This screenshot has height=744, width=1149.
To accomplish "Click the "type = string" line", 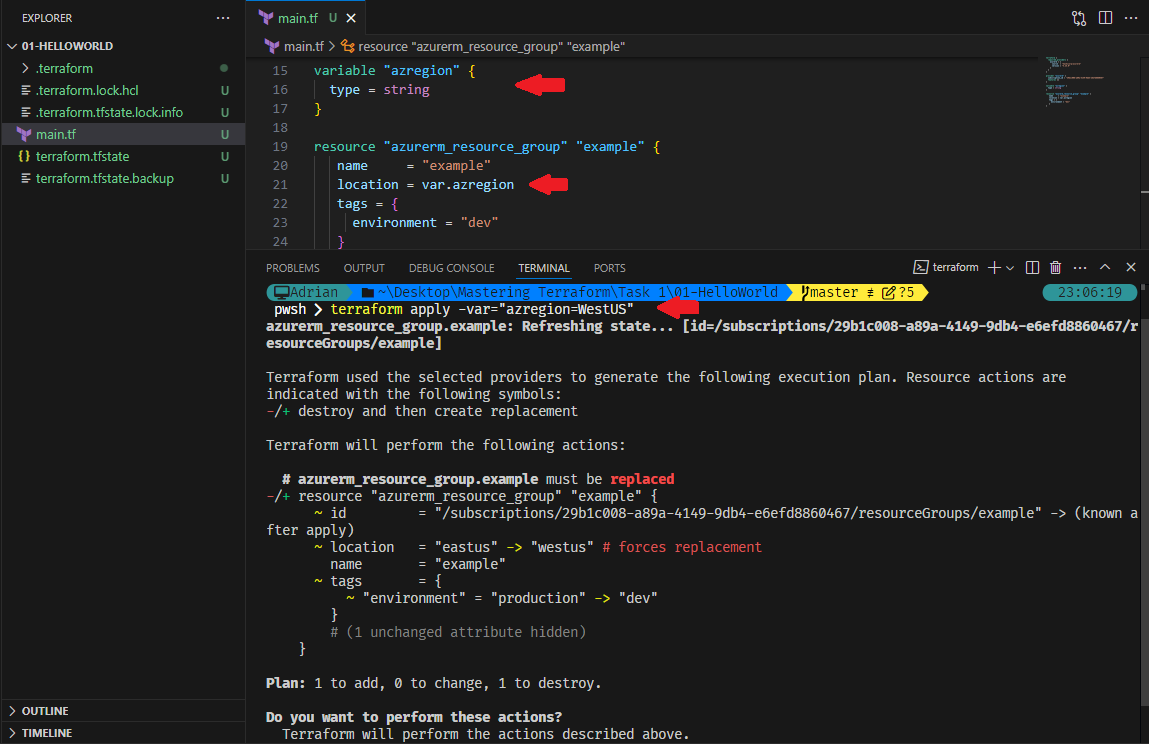I will point(379,89).
